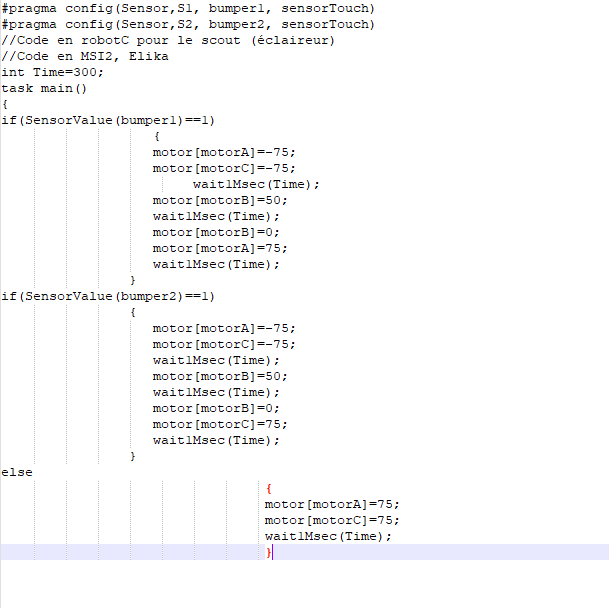The height and width of the screenshot is (608, 609).
Task: Click the red opening brace after else
Action: (x=269, y=488)
